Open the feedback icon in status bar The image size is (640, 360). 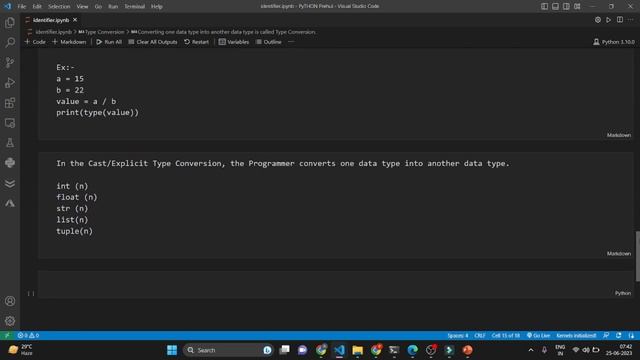(x=606, y=336)
